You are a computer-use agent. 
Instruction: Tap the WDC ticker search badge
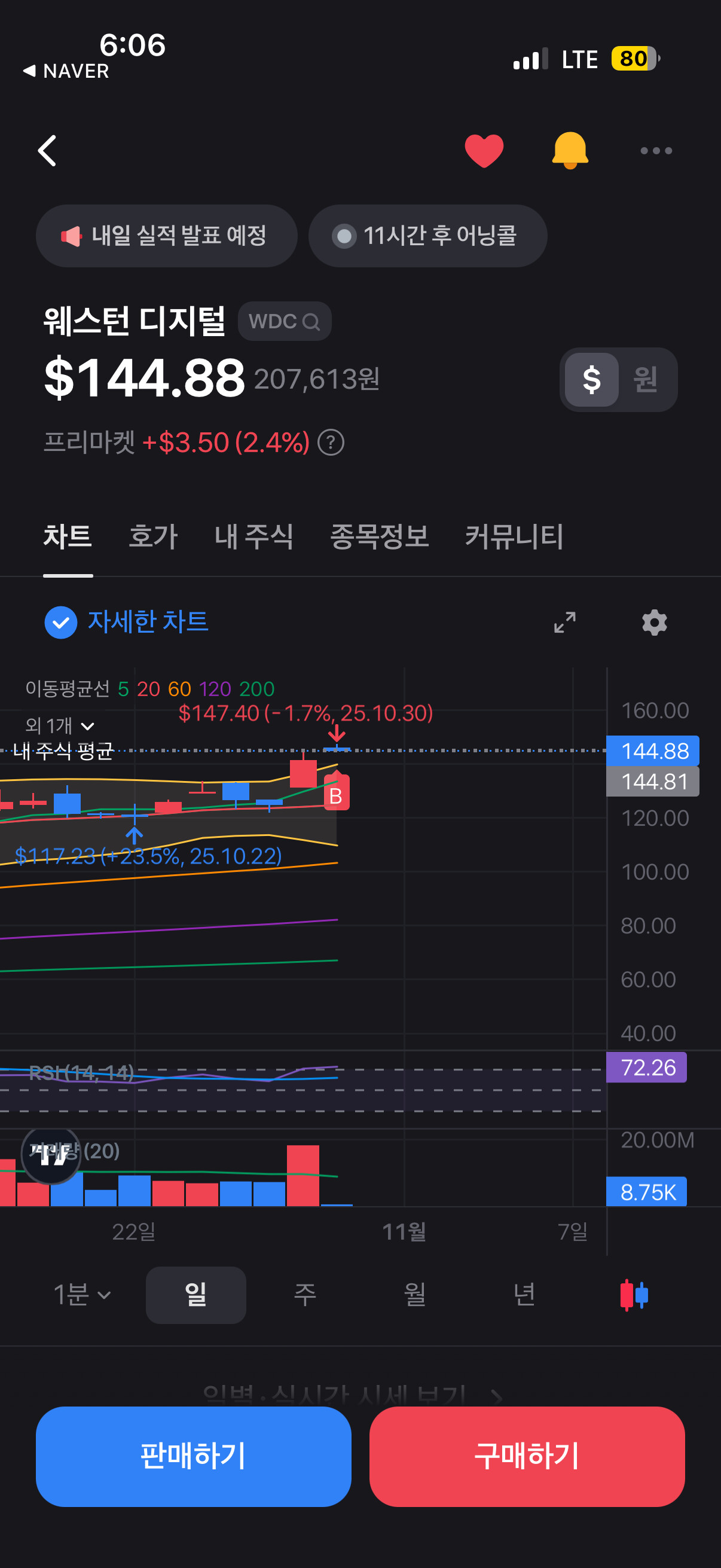pyautogui.click(x=284, y=321)
